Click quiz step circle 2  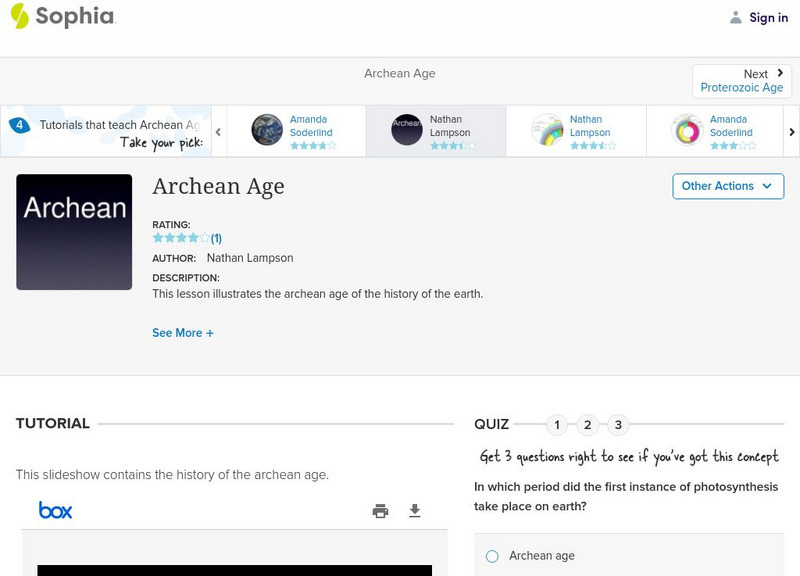coord(588,425)
